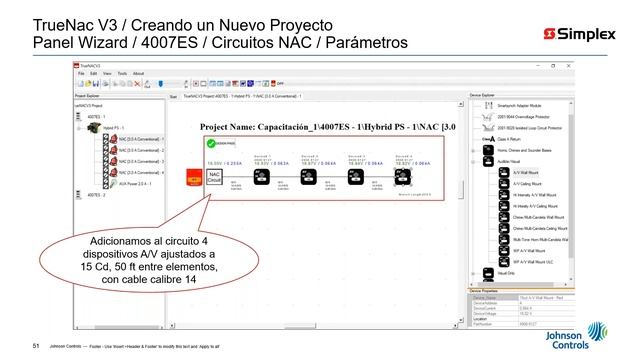Select the TrueNACV3 Project 4007ES NAC tab
The height and width of the screenshot is (360, 640).
[x=242, y=96]
